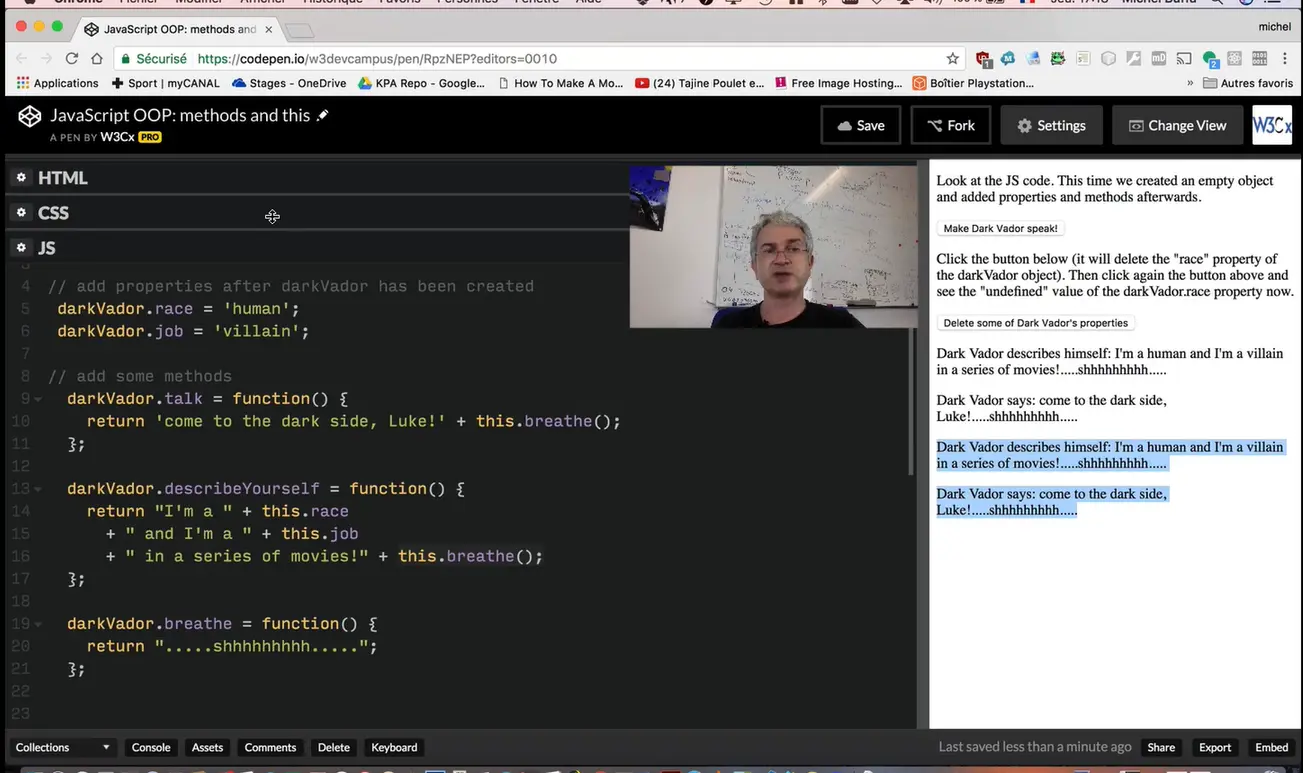This screenshot has width=1303, height=773.
Task: Click the JS editor vertical scrollbar
Action: (x=911, y=400)
